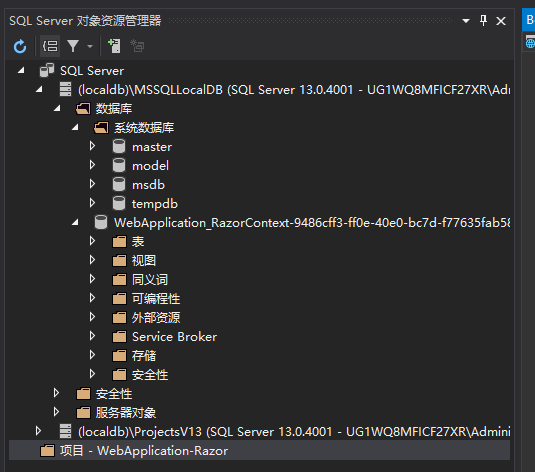Select the model database label
The width and height of the screenshot is (535, 472).
pyautogui.click(x=150, y=166)
